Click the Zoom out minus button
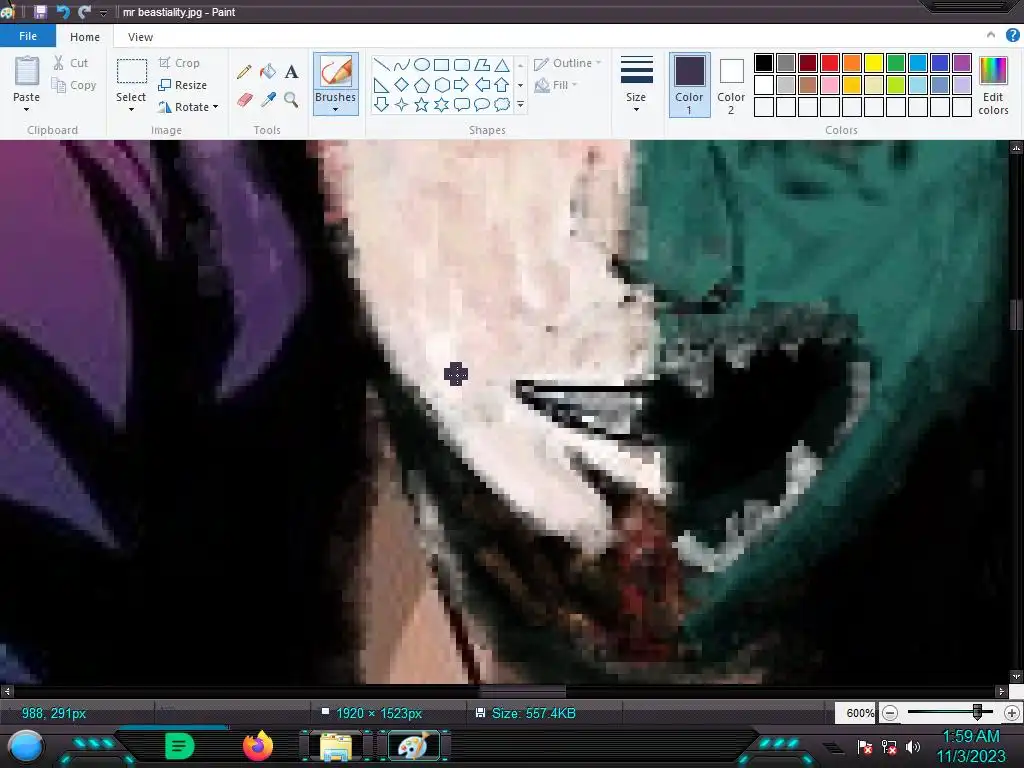 [x=889, y=713]
